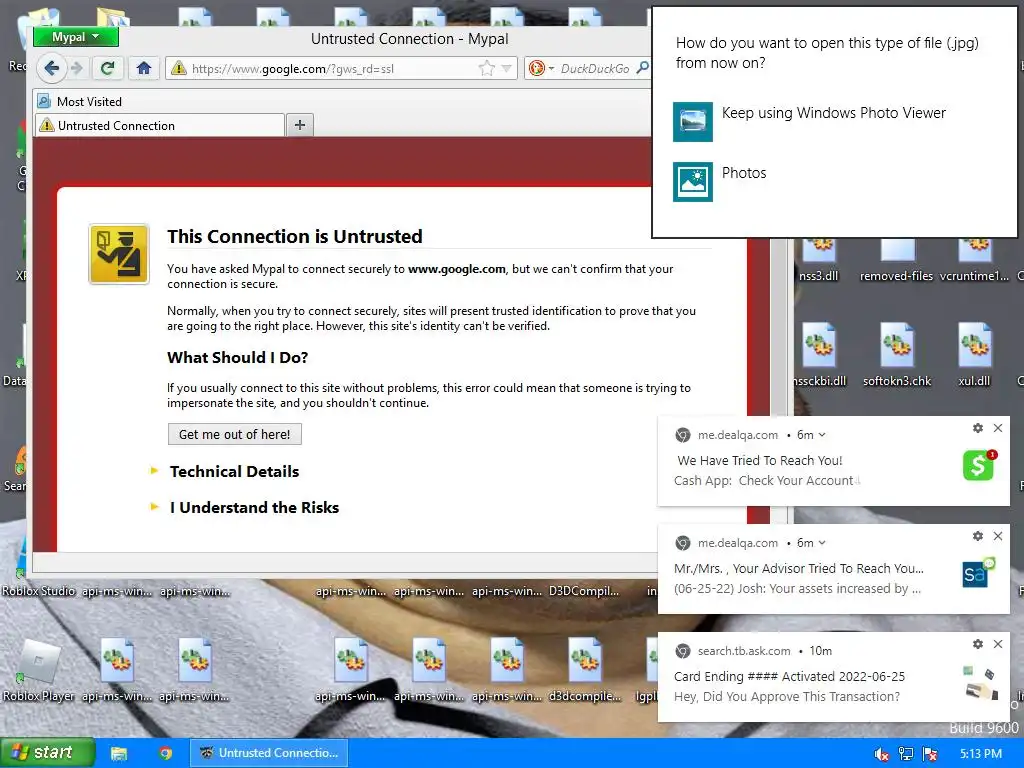Screen dimensions: 1024x768
Task: Click the 5:13 PM taskbar clock
Action: pyautogui.click(x=980, y=754)
